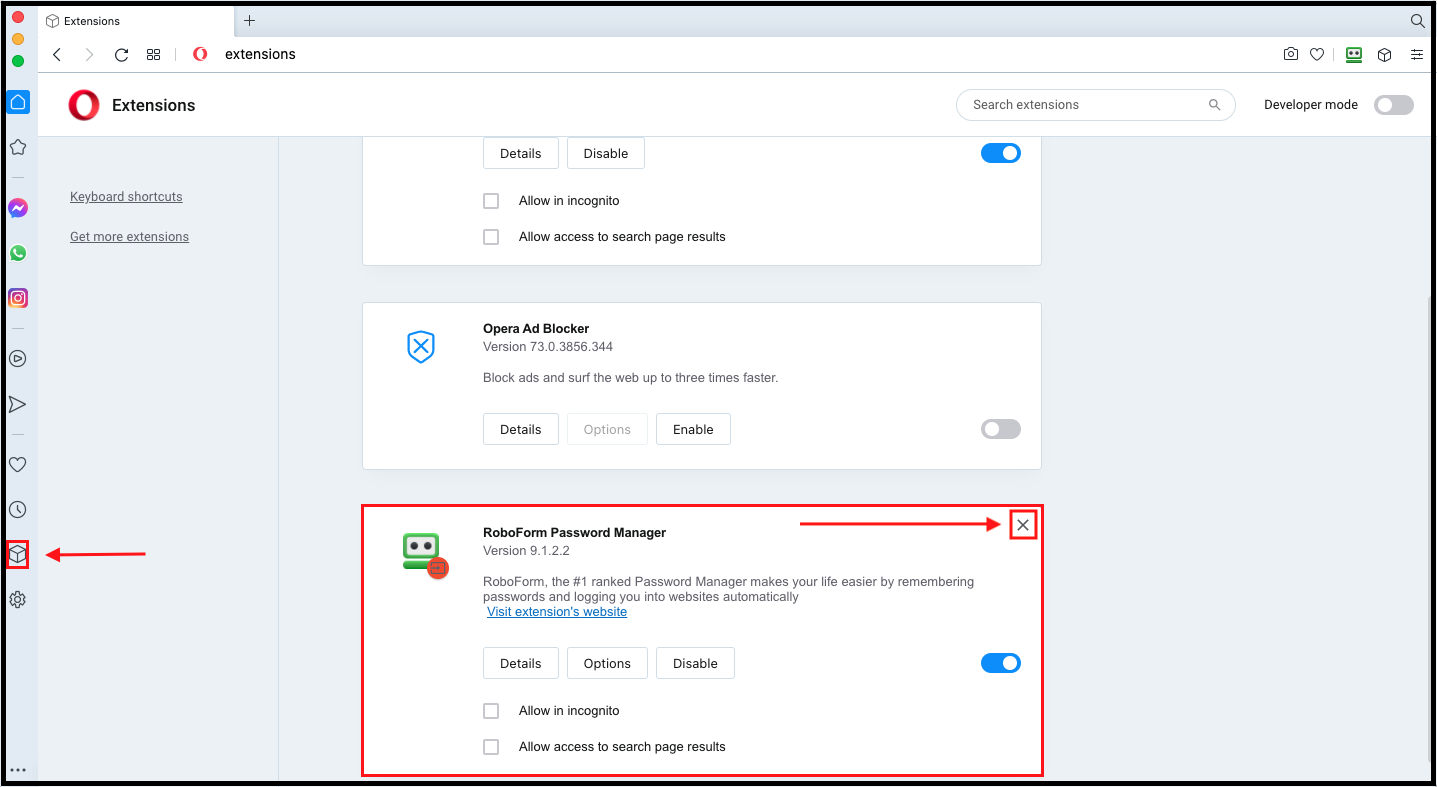Open the Easy Setup sliders icon

(x=1417, y=55)
